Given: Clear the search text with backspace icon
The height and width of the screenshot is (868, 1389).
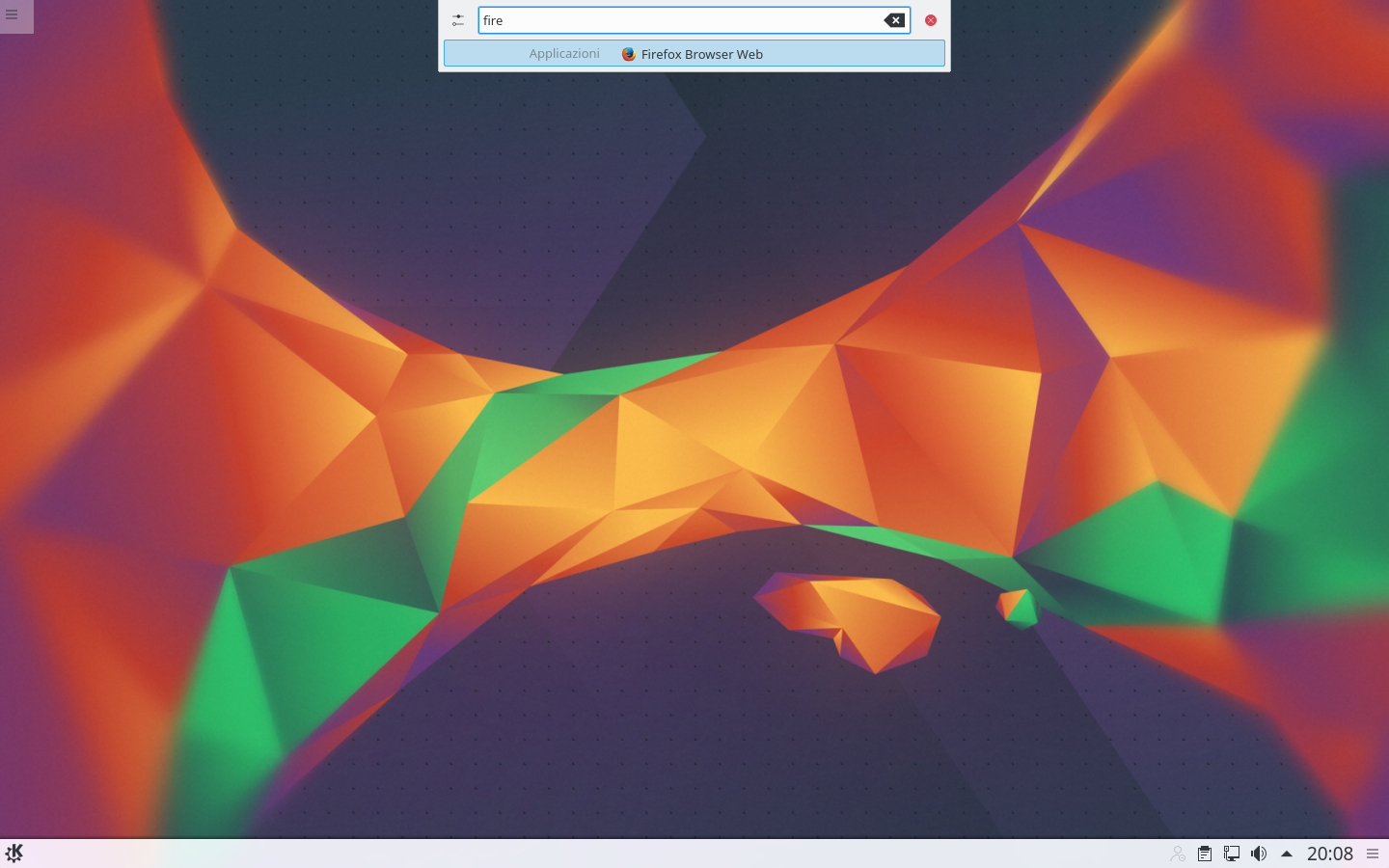Looking at the screenshot, I should tap(894, 20).
